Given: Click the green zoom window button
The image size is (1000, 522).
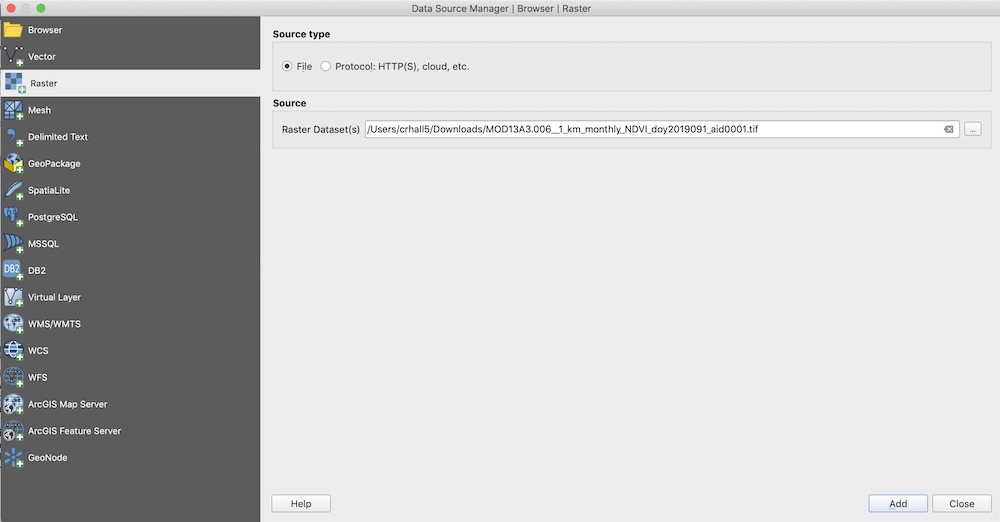Looking at the screenshot, I should pyautogui.click(x=41, y=8).
